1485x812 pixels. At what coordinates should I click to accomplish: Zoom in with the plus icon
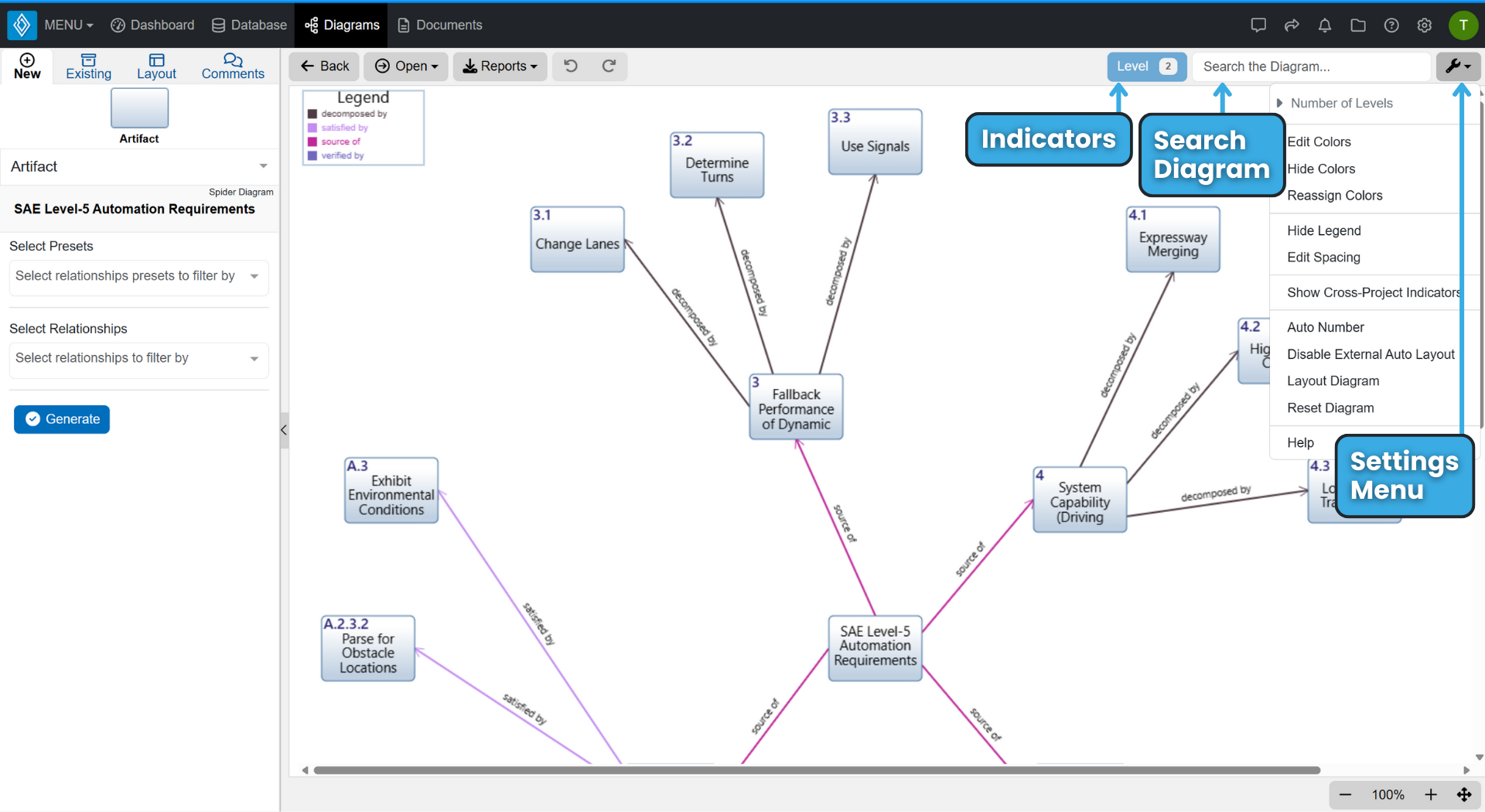coord(1431,794)
